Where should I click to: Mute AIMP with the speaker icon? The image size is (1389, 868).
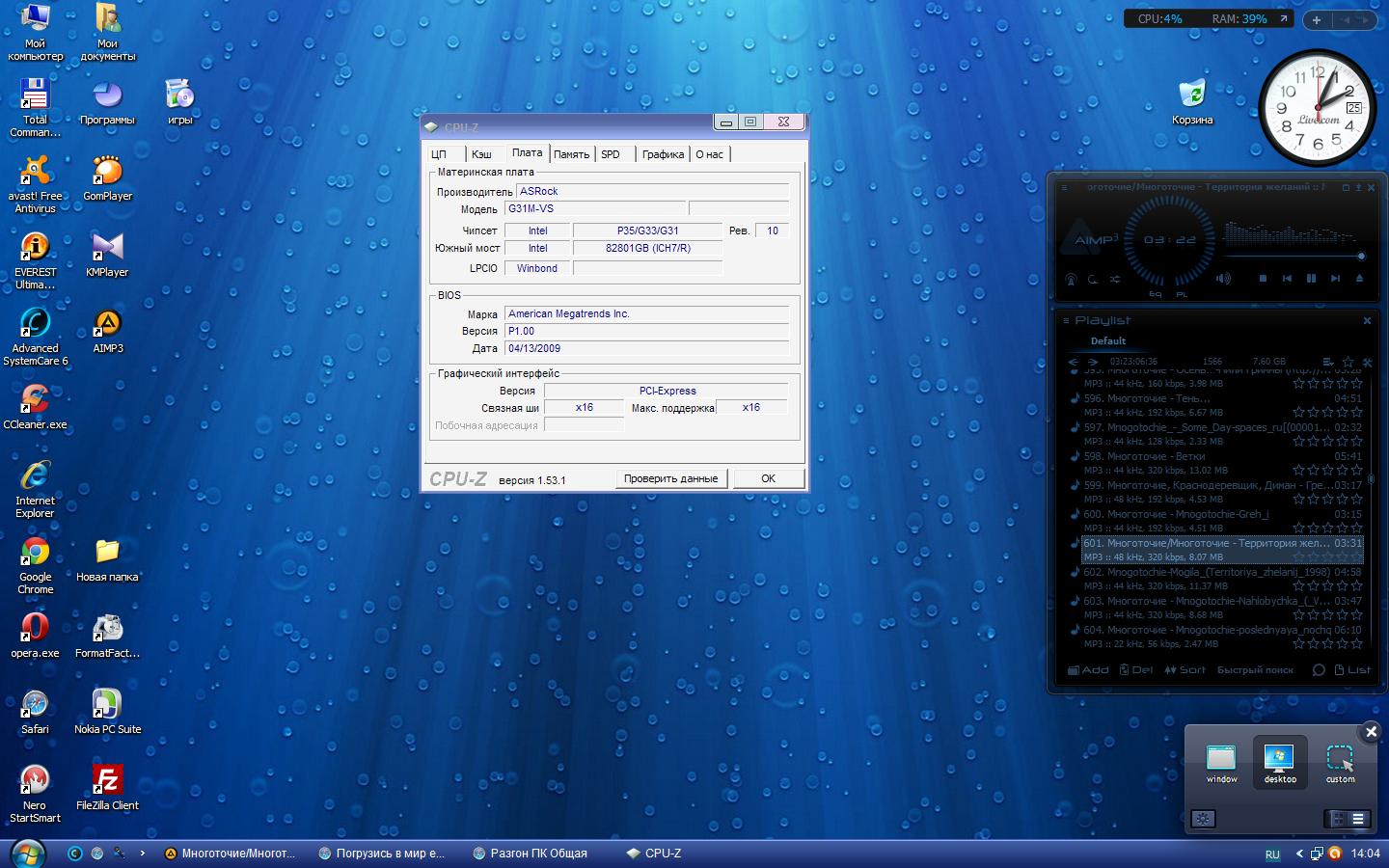(x=1223, y=279)
